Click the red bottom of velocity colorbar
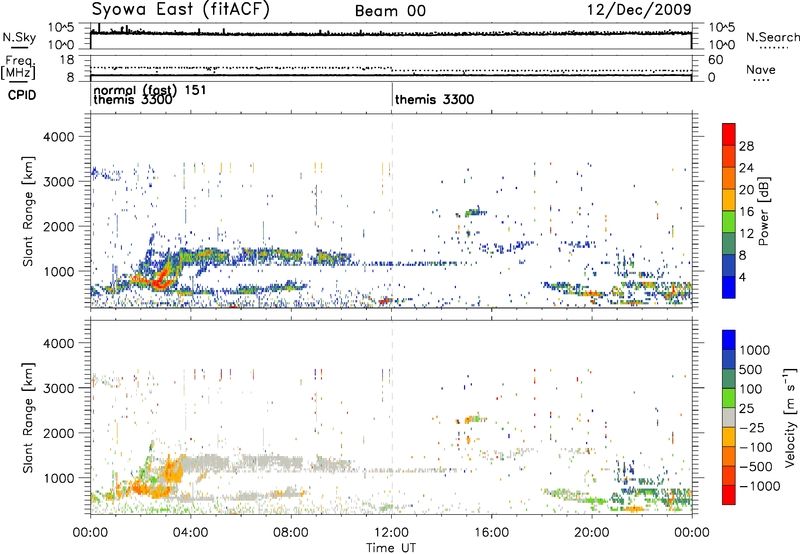The image size is (800, 554). [x=729, y=495]
